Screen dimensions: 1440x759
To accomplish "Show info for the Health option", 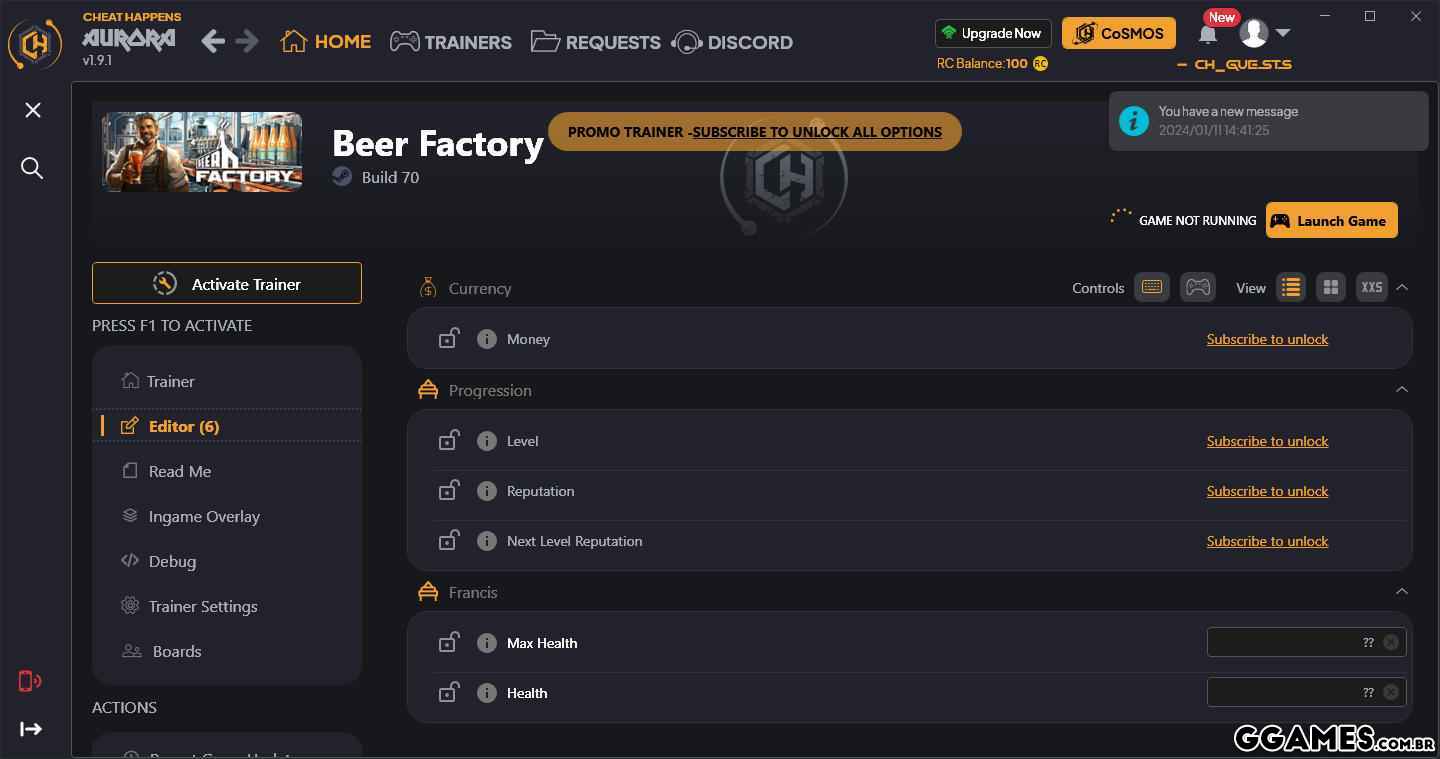I will pyautogui.click(x=487, y=693).
